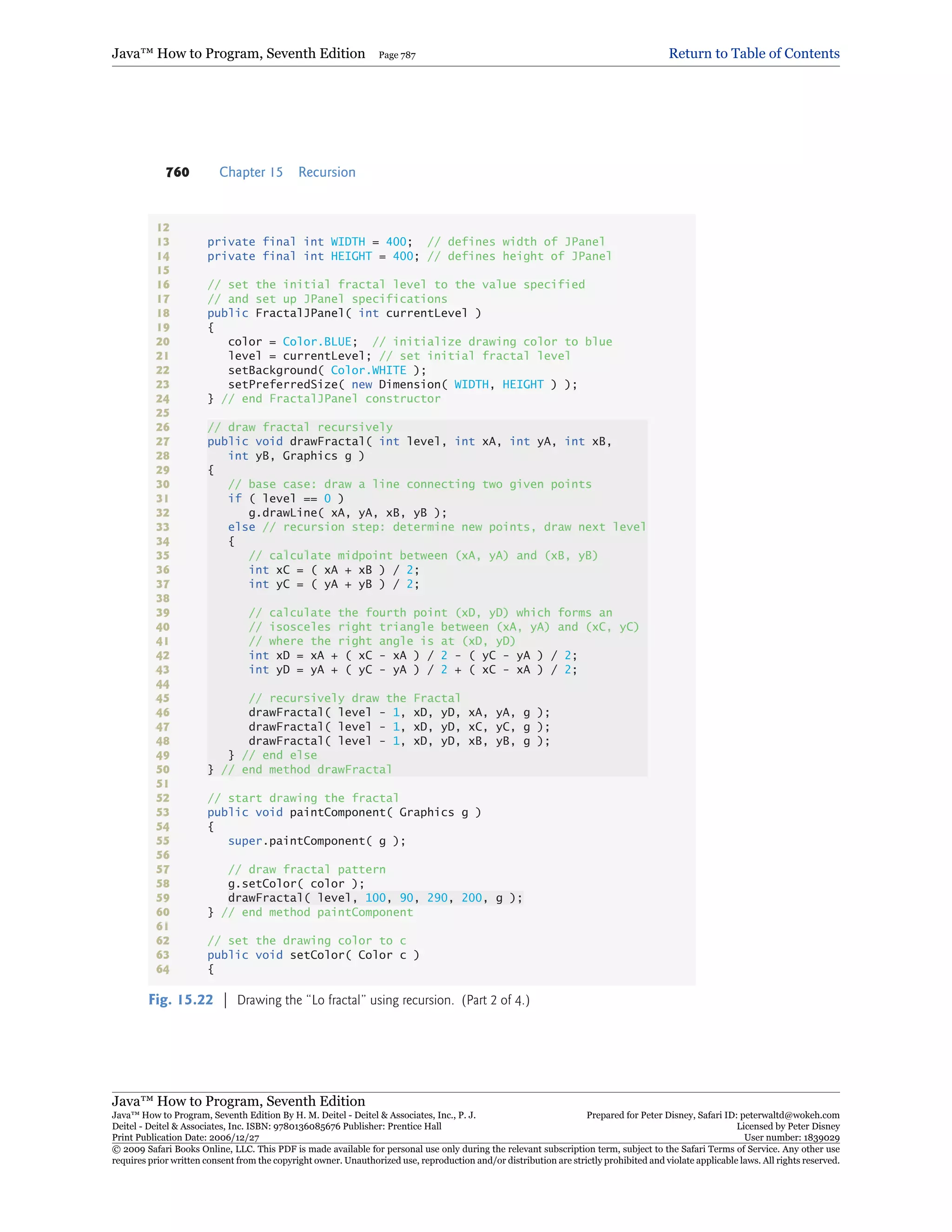Click the FractalJPanel constructor declaration line

344,313
